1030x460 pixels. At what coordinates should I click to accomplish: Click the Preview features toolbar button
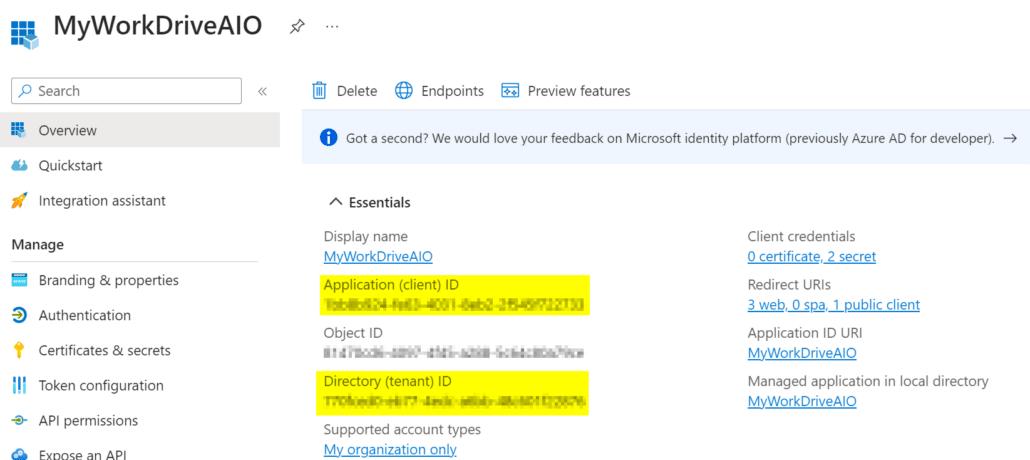pyautogui.click(x=566, y=91)
